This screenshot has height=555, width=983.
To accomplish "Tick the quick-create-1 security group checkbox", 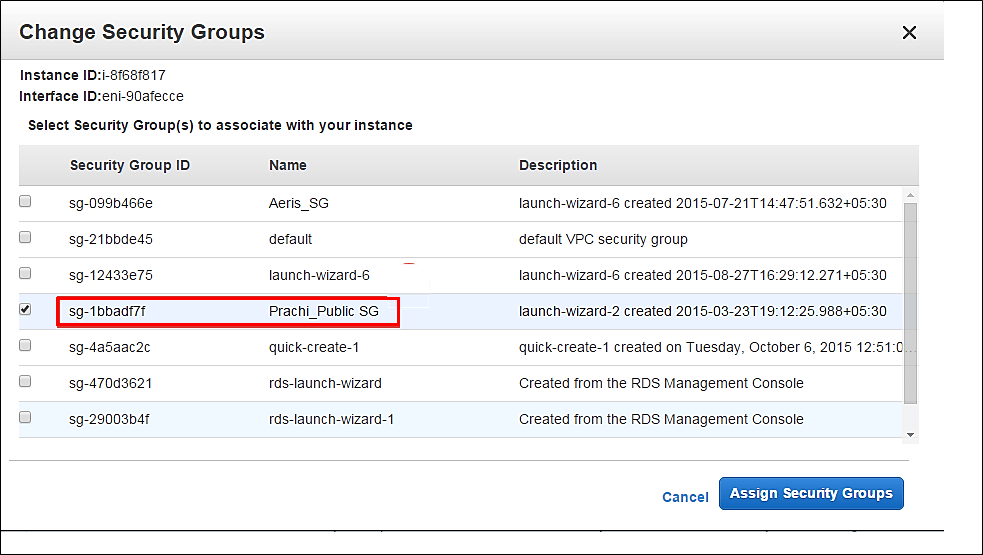I will (x=26, y=345).
